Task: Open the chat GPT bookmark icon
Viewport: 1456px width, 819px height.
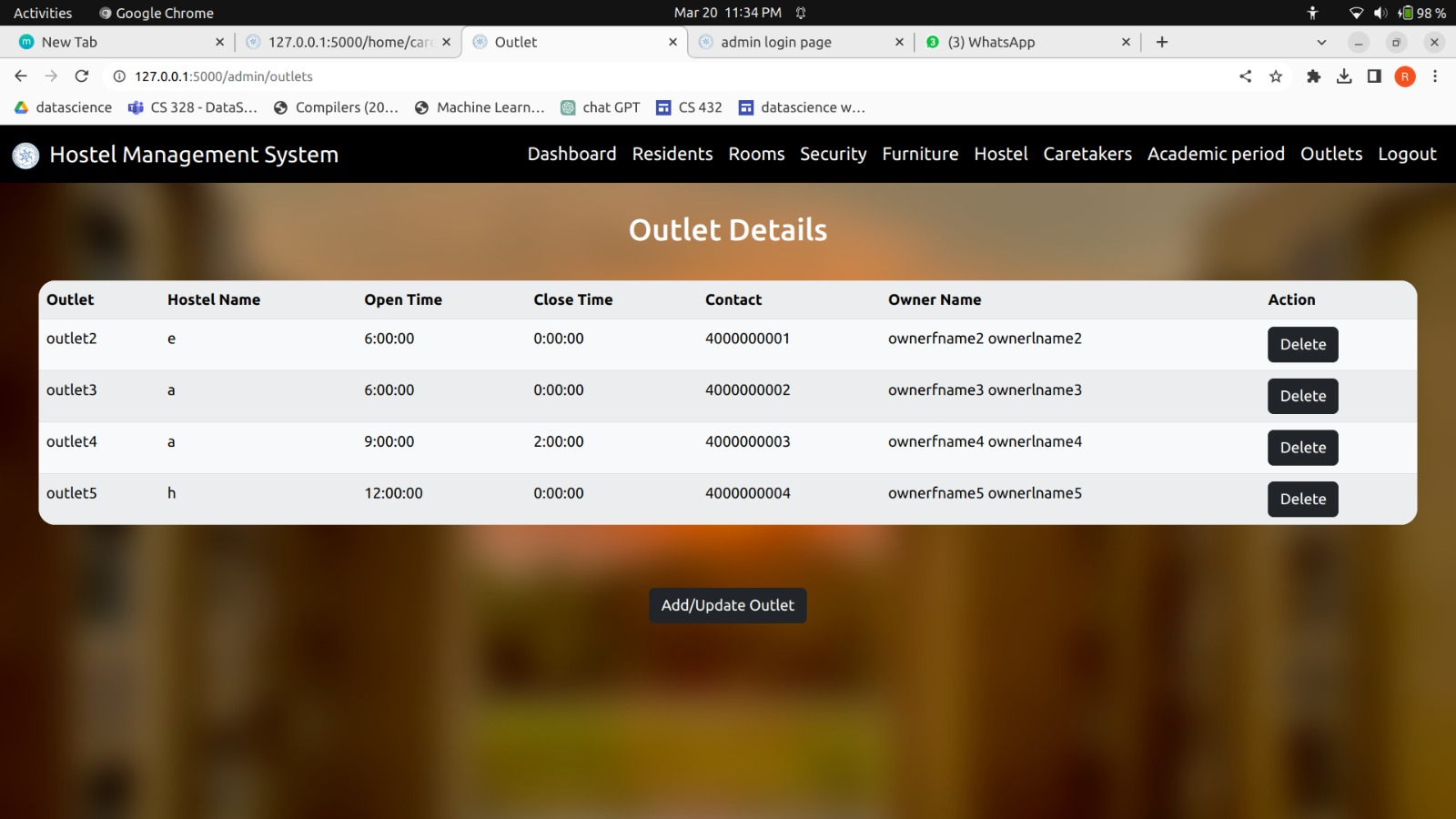Action: [x=568, y=106]
